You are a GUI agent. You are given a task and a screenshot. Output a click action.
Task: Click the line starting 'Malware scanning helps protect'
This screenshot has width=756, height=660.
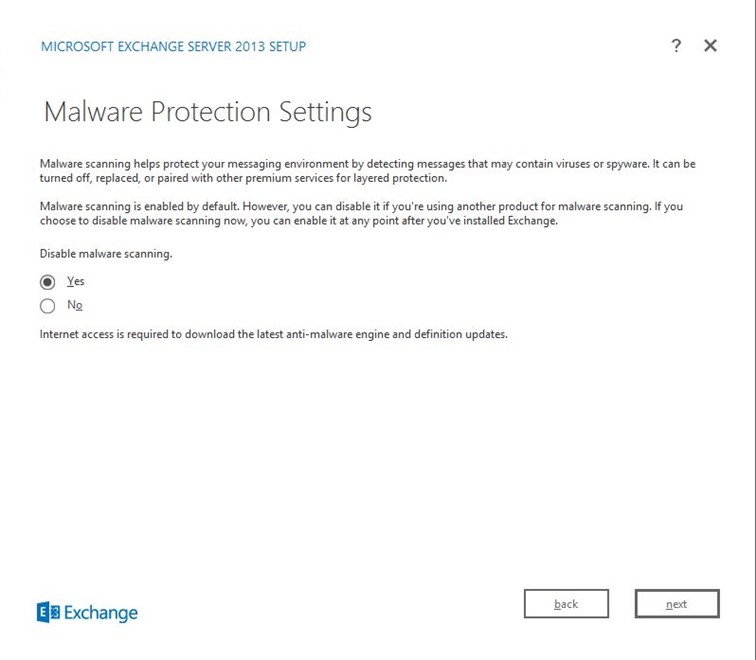(367, 163)
